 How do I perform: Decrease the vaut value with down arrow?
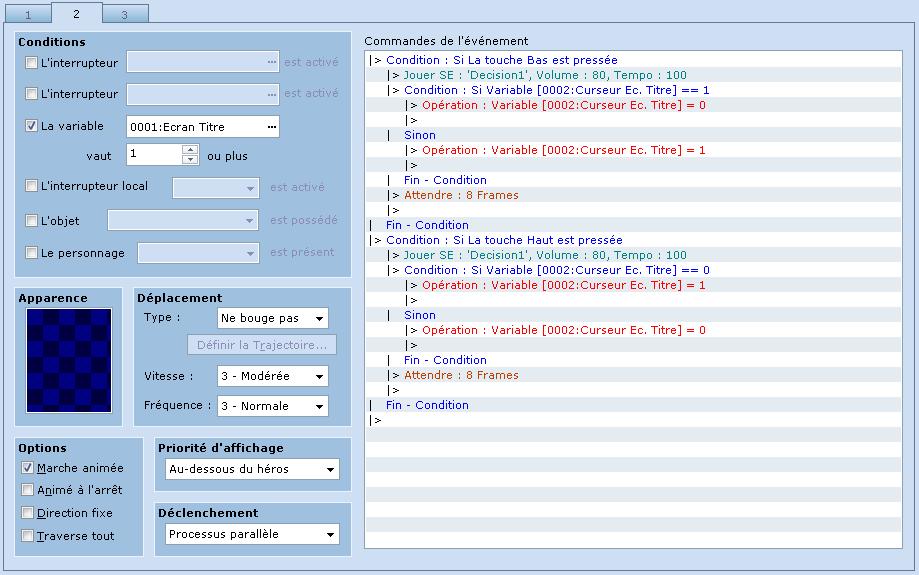(x=190, y=159)
